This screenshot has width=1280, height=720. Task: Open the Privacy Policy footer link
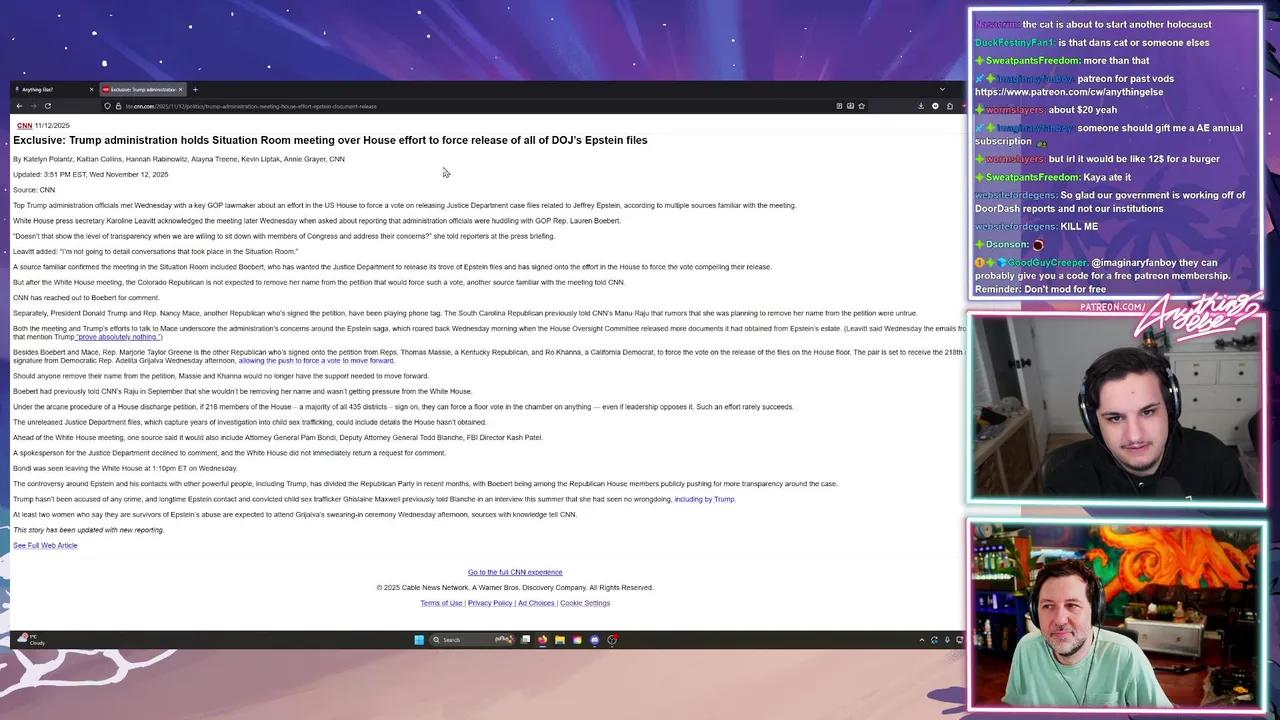point(490,603)
